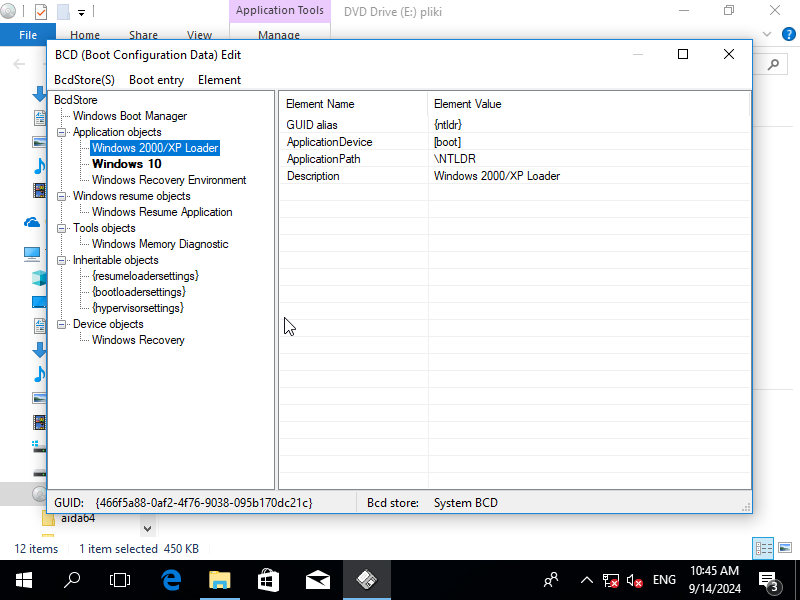800x600 pixels.
Task: Click Explorer back arrow
Action: pyautogui.click(x=19, y=64)
